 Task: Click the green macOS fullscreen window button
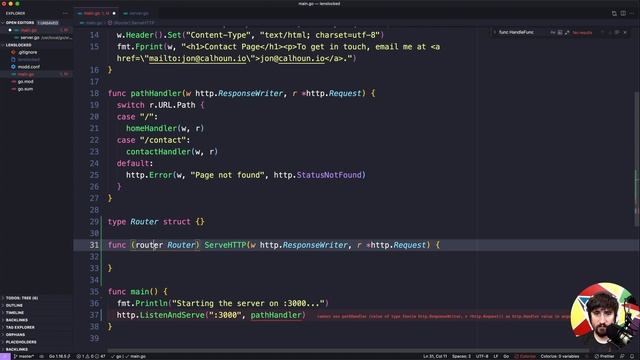[18, 4]
